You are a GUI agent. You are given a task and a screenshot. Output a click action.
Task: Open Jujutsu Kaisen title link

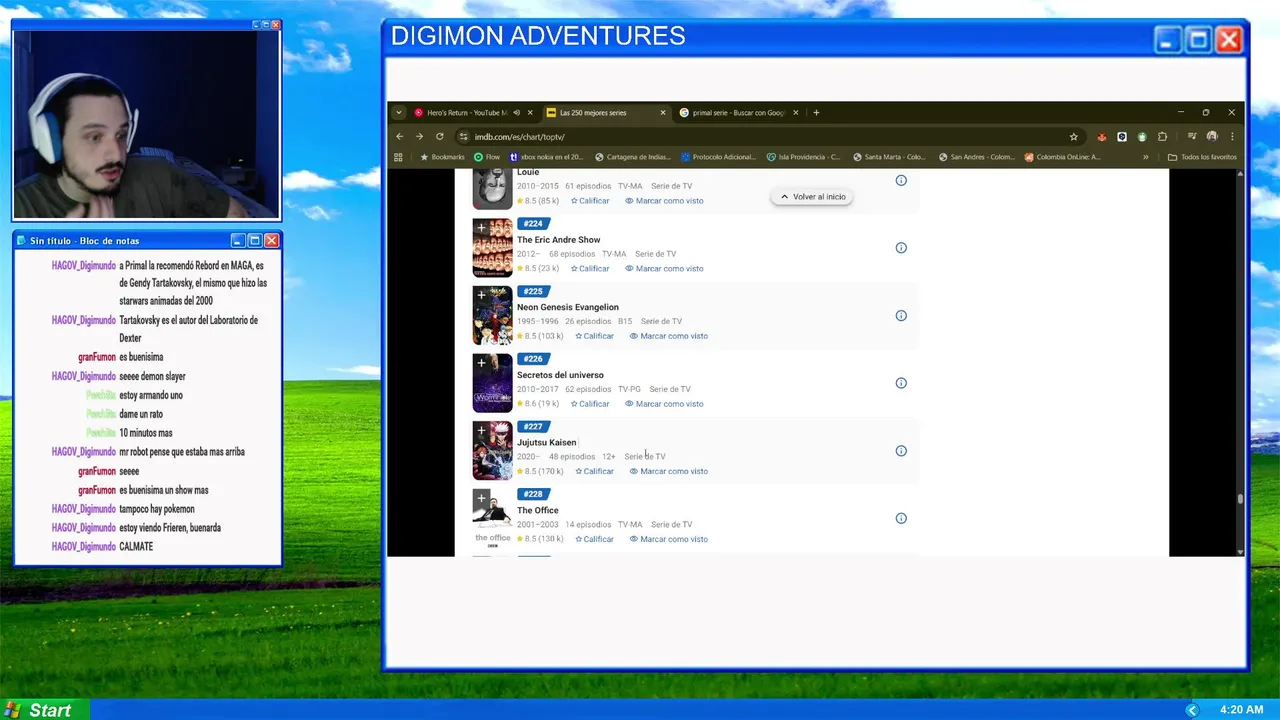(546, 442)
